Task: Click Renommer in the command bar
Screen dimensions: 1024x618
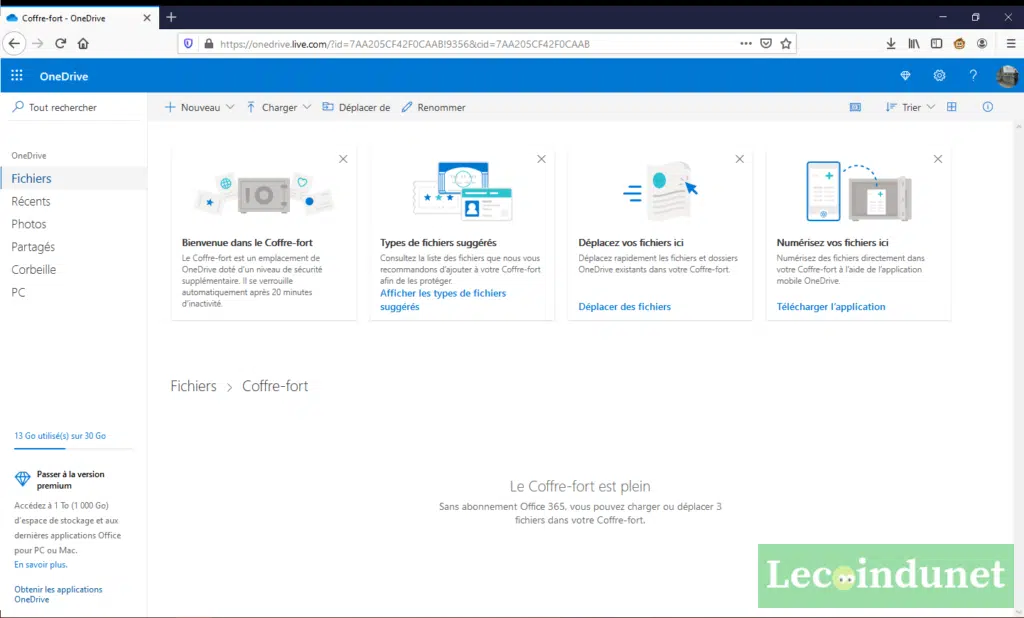Action: pyautogui.click(x=434, y=107)
